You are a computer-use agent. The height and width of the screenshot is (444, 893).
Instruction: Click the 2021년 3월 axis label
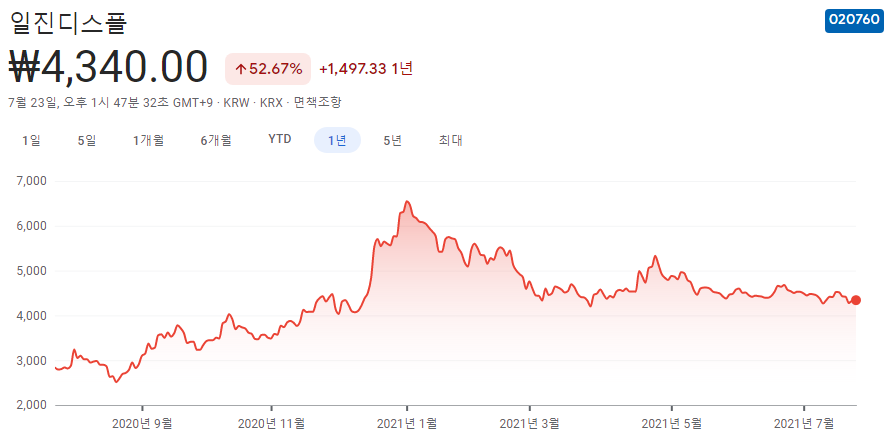click(x=530, y=423)
